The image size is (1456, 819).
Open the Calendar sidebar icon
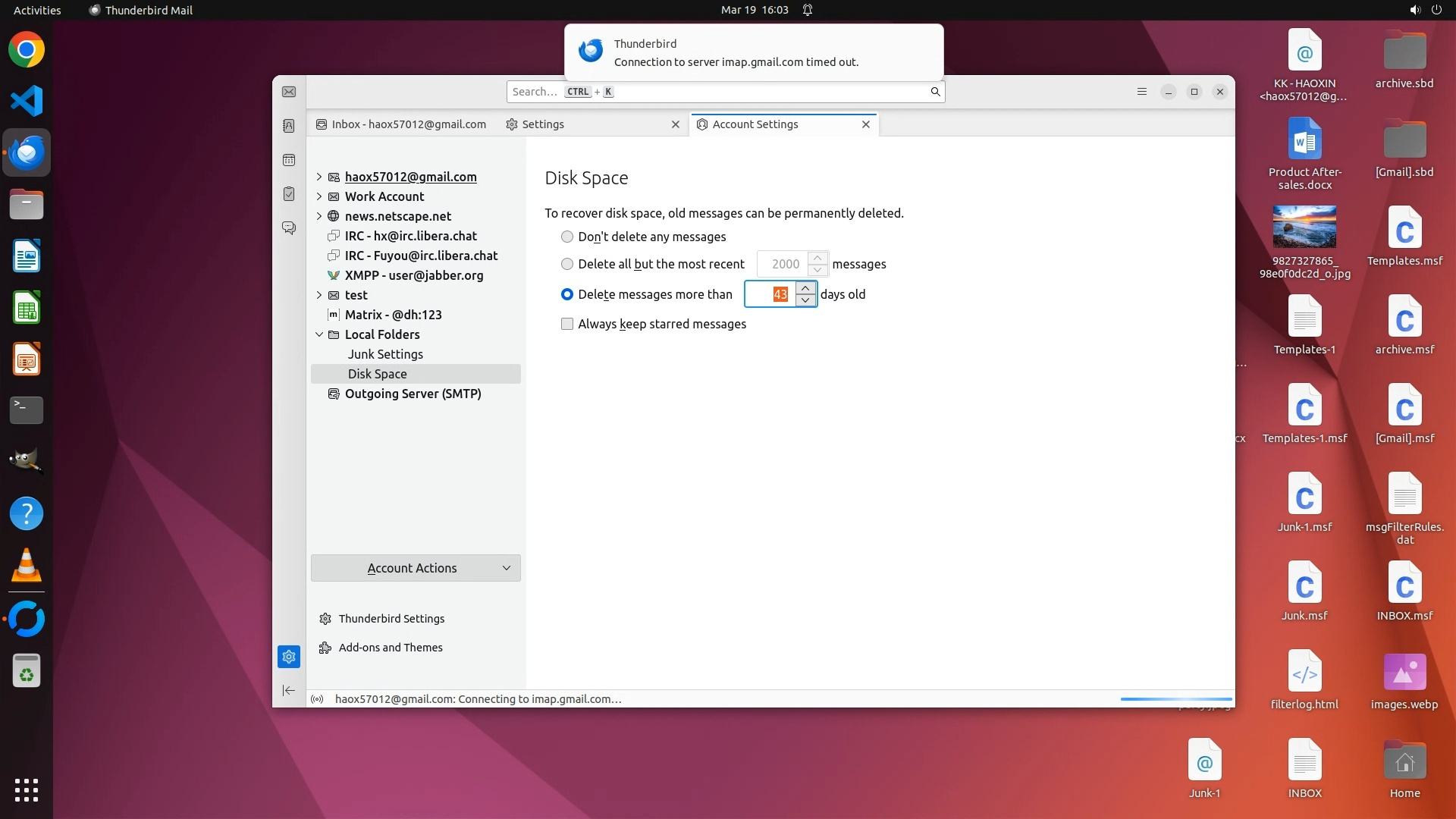pos(289,160)
